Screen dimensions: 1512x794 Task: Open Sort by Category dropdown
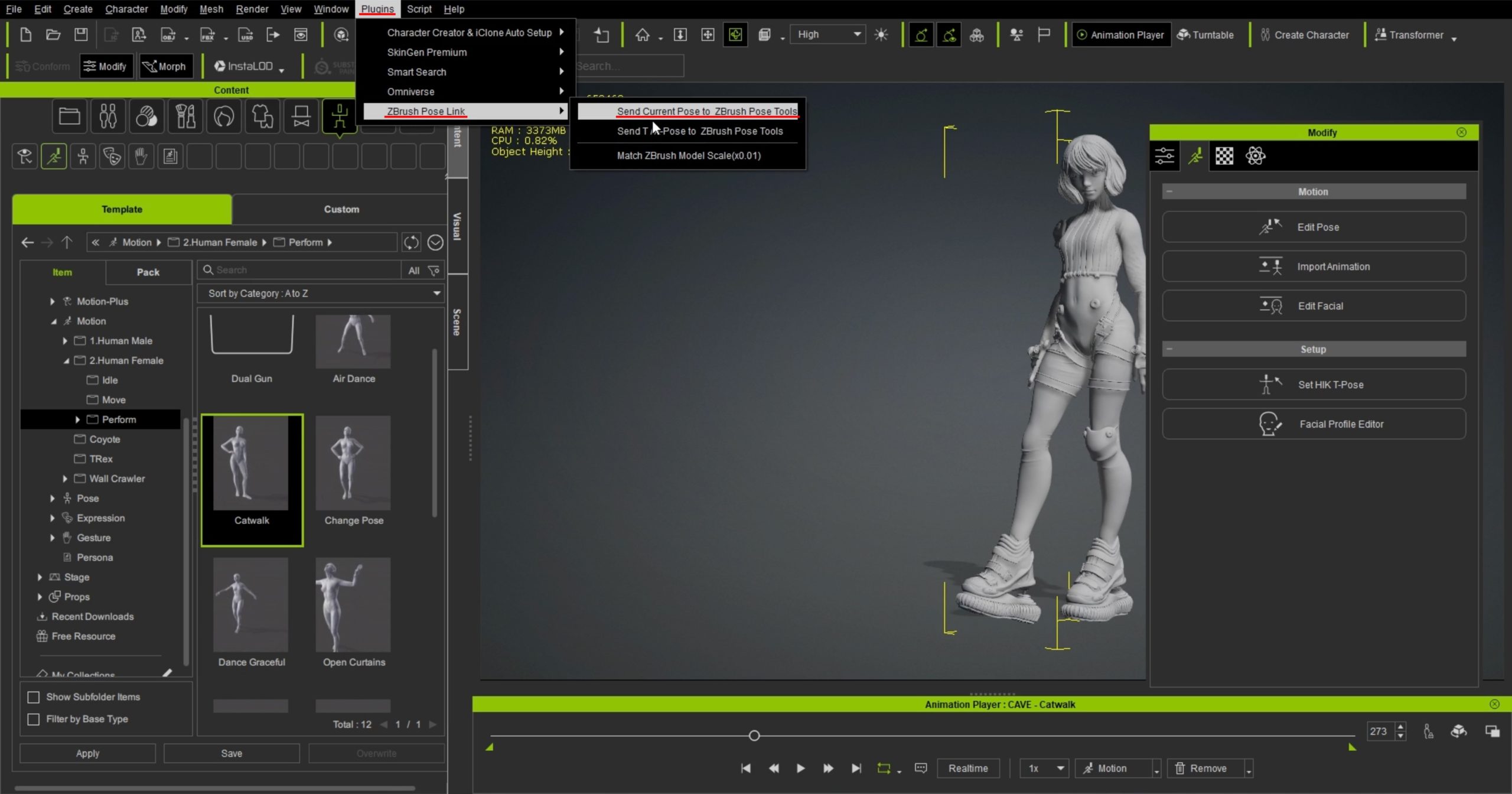coord(321,293)
